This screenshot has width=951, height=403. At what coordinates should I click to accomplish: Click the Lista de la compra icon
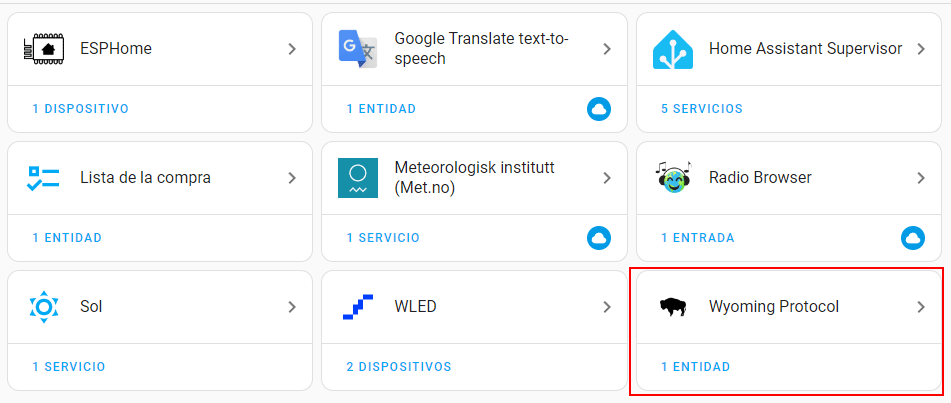44,178
